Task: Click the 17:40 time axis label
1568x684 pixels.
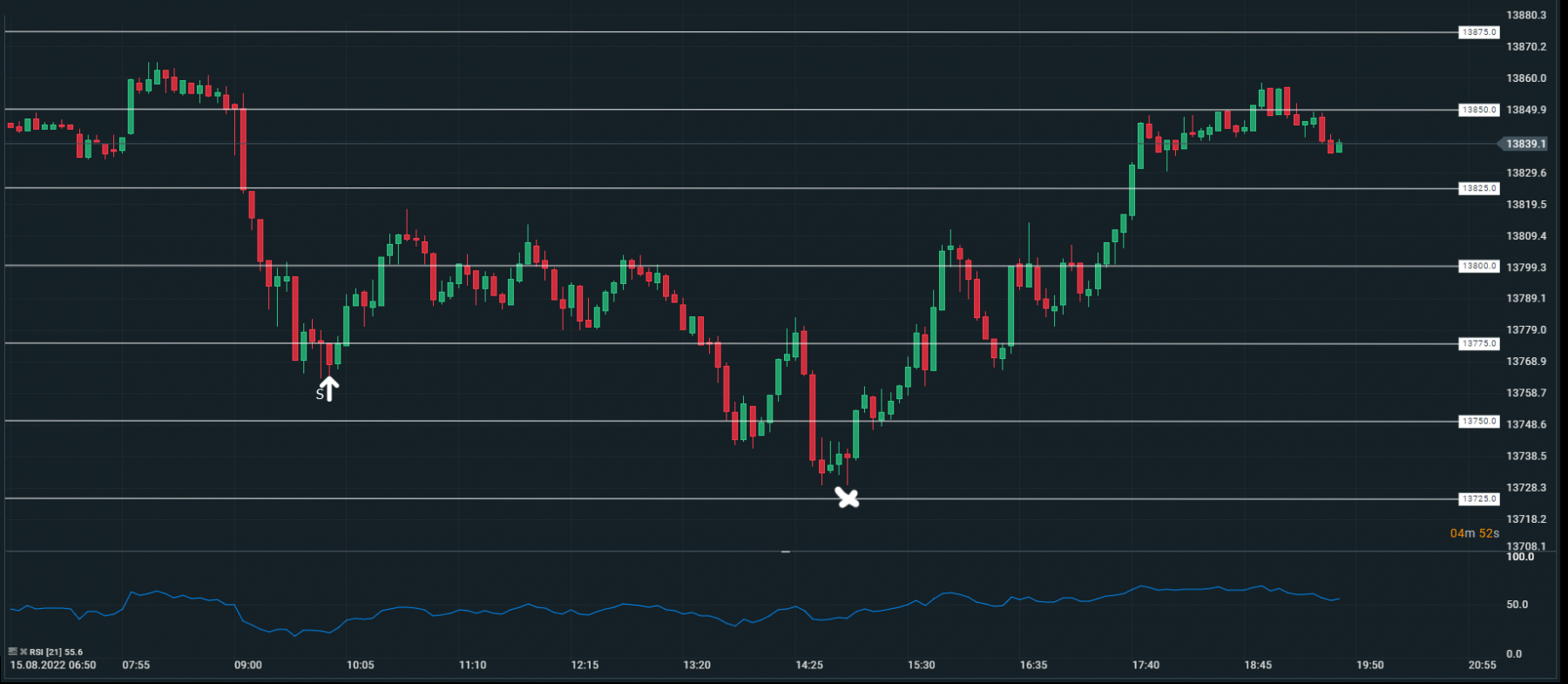Action: 1146,665
